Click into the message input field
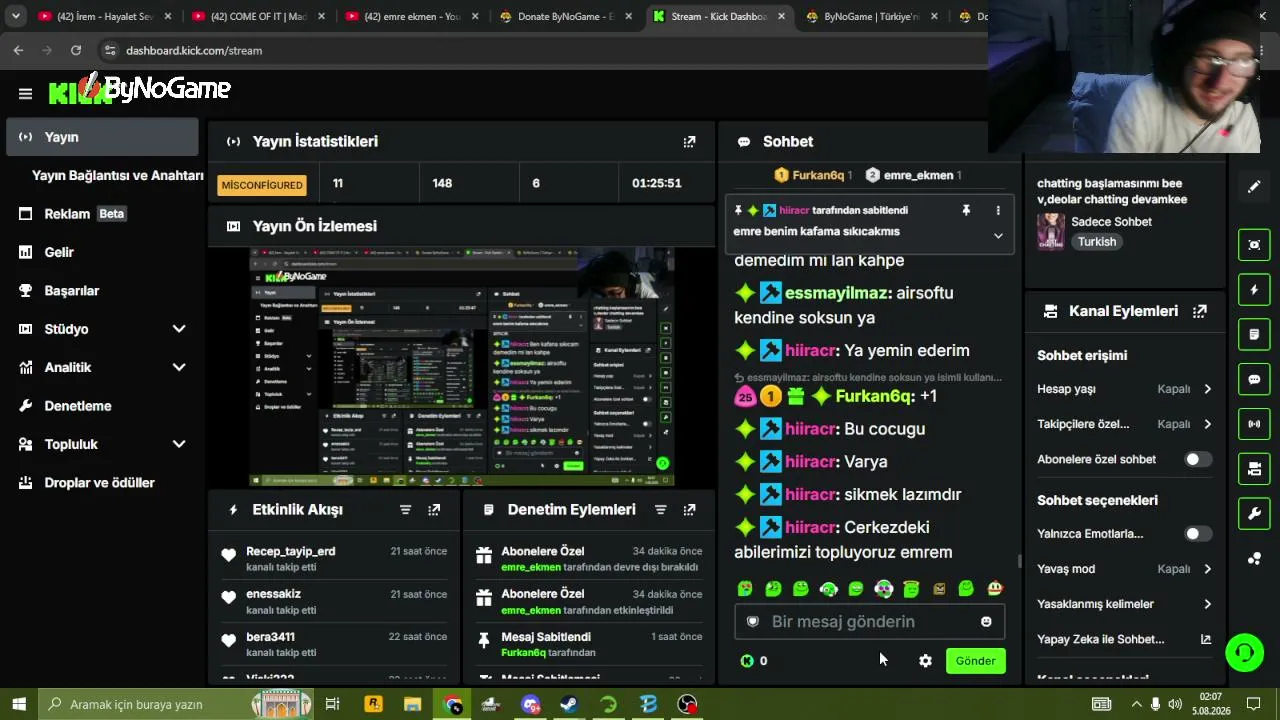 click(x=869, y=622)
